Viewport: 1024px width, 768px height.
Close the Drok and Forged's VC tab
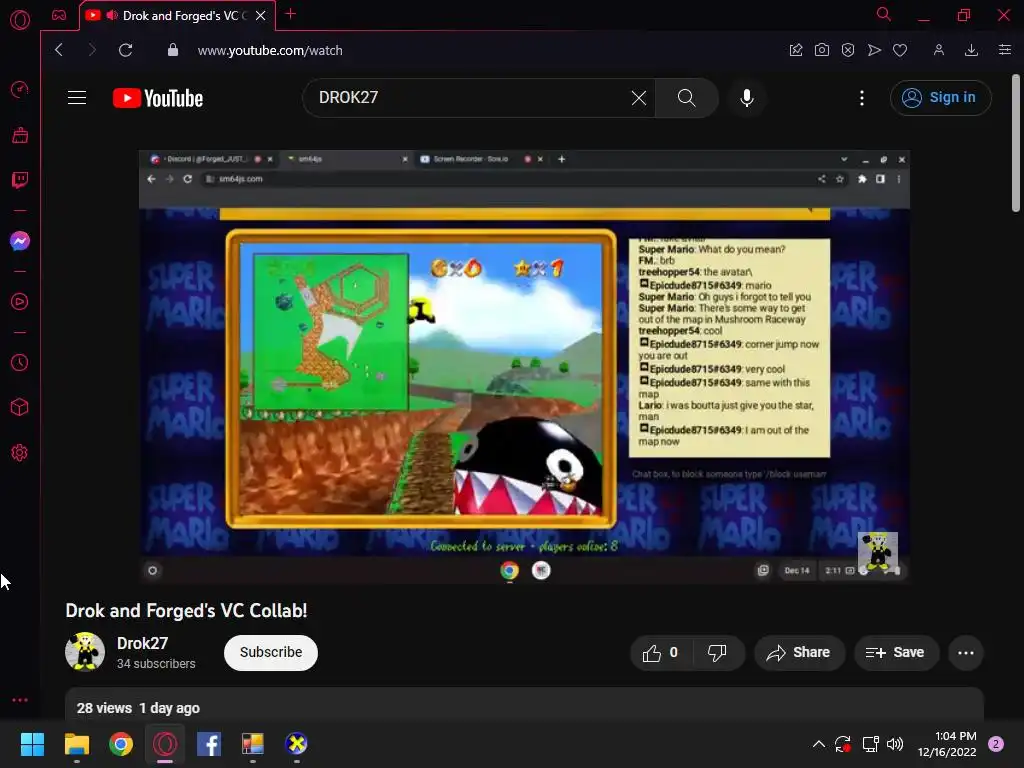(x=261, y=15)
